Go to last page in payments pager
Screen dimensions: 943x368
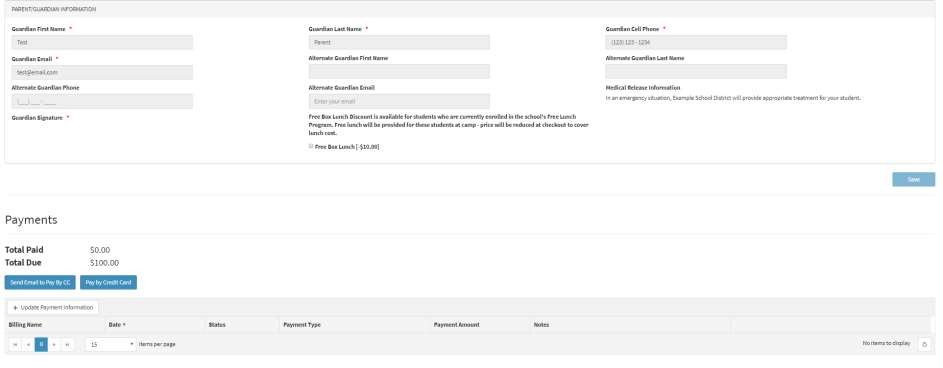tap(67, 345)
